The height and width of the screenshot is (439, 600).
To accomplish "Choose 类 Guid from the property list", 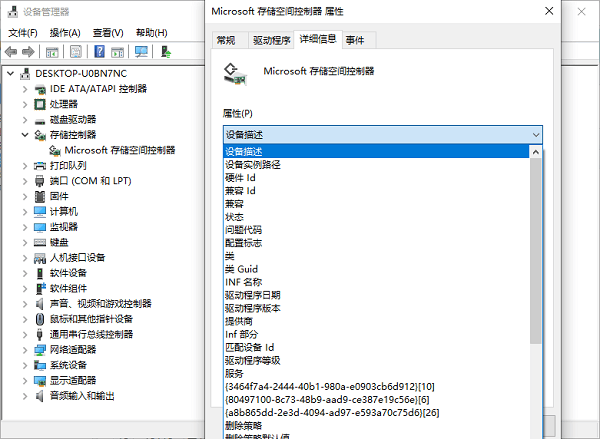I will pos(377,269).
